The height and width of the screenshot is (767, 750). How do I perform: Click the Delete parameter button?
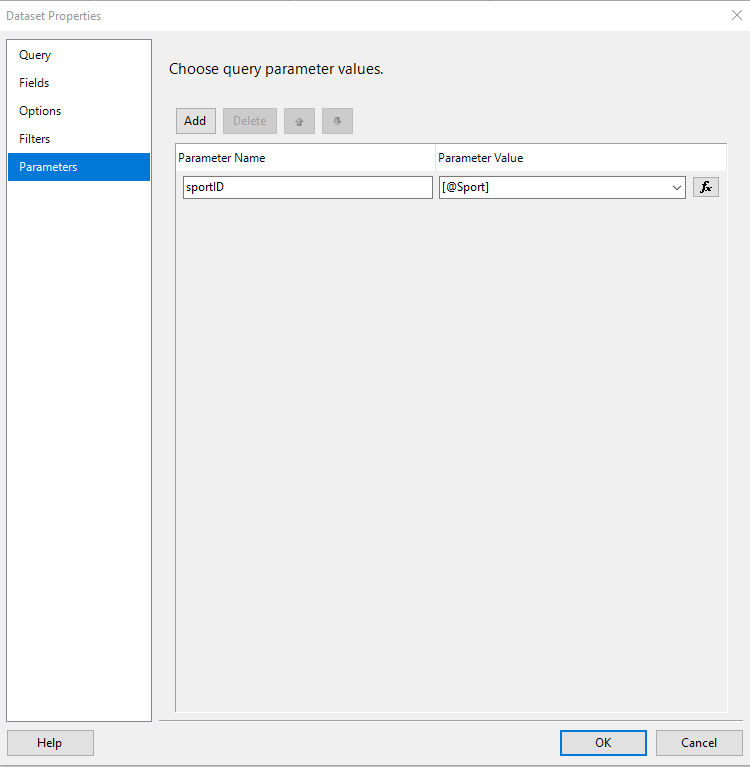point(250,121)
